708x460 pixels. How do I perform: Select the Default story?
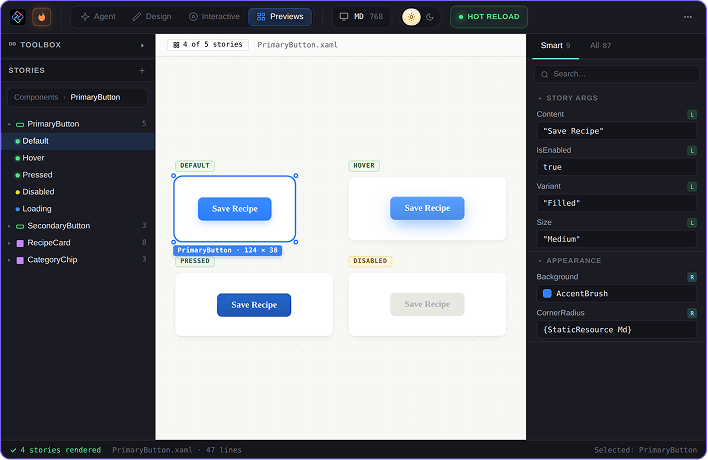point(78,141)
